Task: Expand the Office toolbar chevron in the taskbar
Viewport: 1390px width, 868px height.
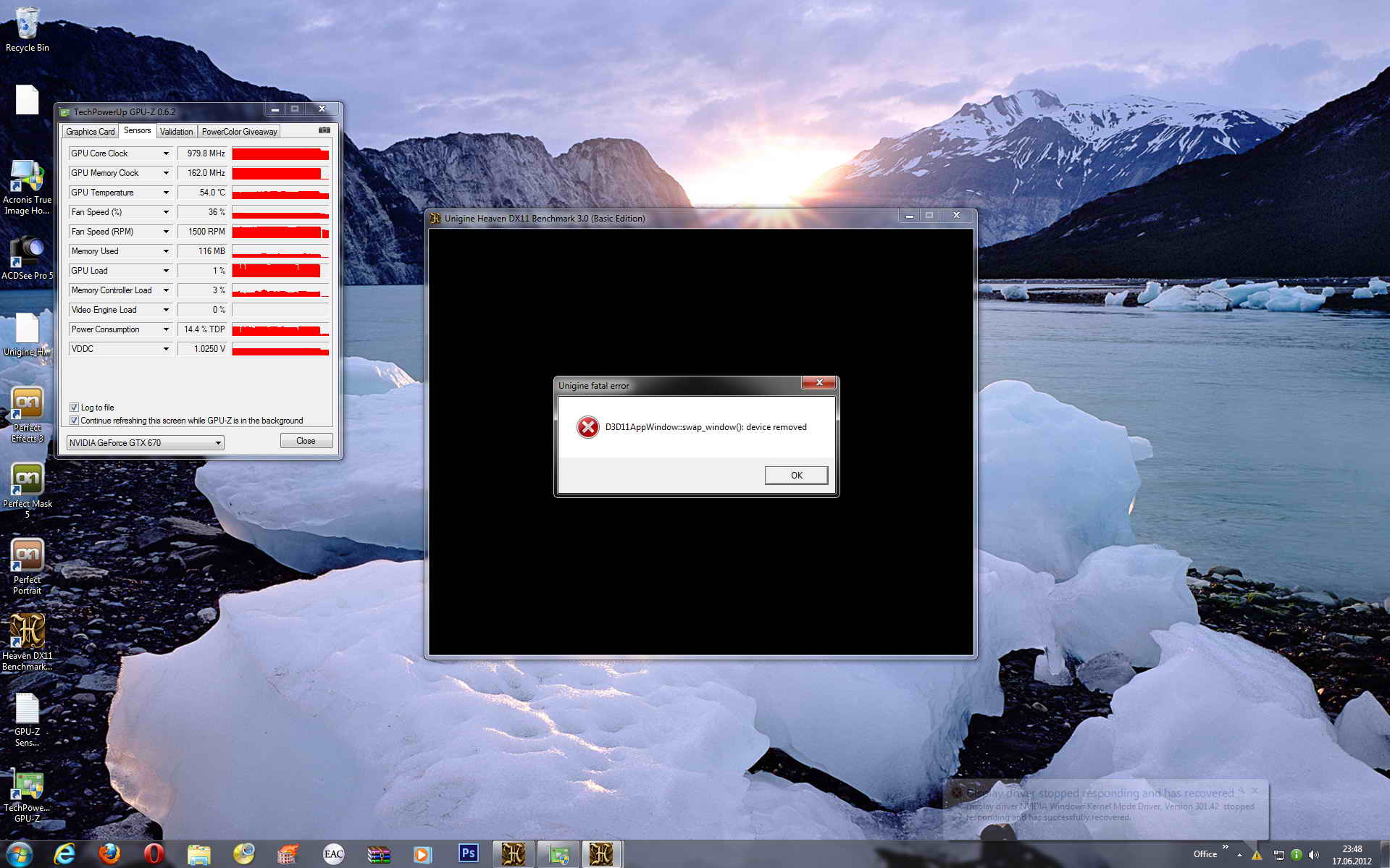Action: click(x=1226, y=846)
